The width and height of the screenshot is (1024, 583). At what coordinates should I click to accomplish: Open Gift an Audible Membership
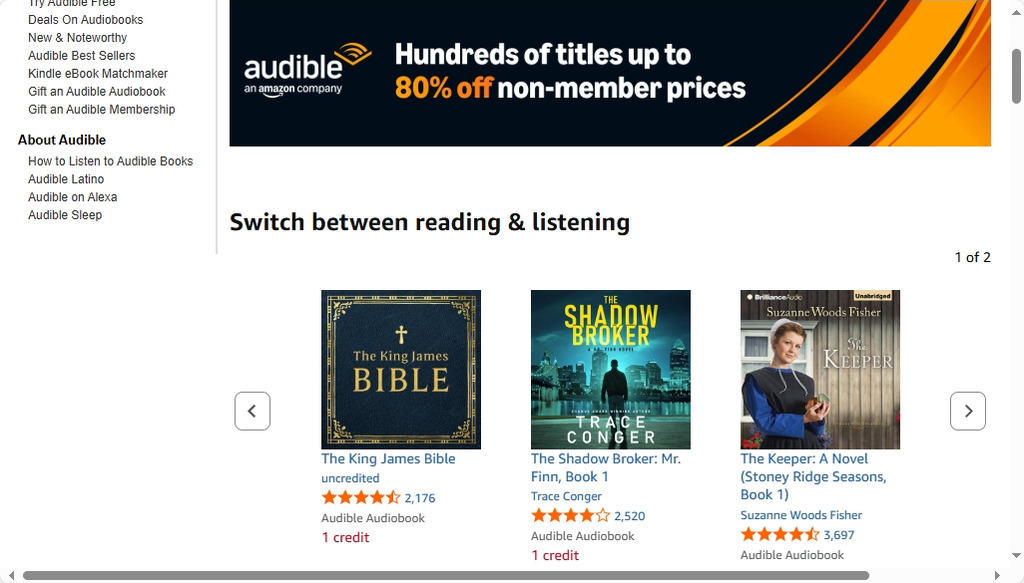tap(101, 110)
